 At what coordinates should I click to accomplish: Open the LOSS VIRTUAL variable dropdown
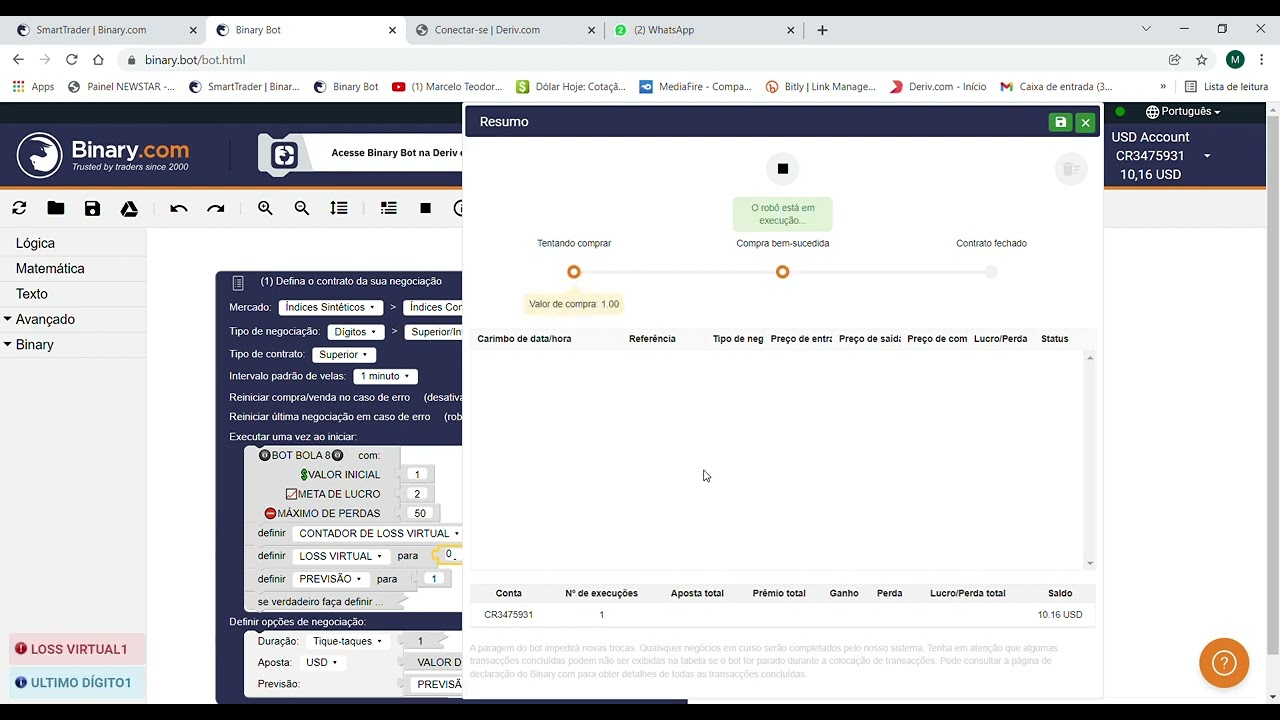[340, 556]
